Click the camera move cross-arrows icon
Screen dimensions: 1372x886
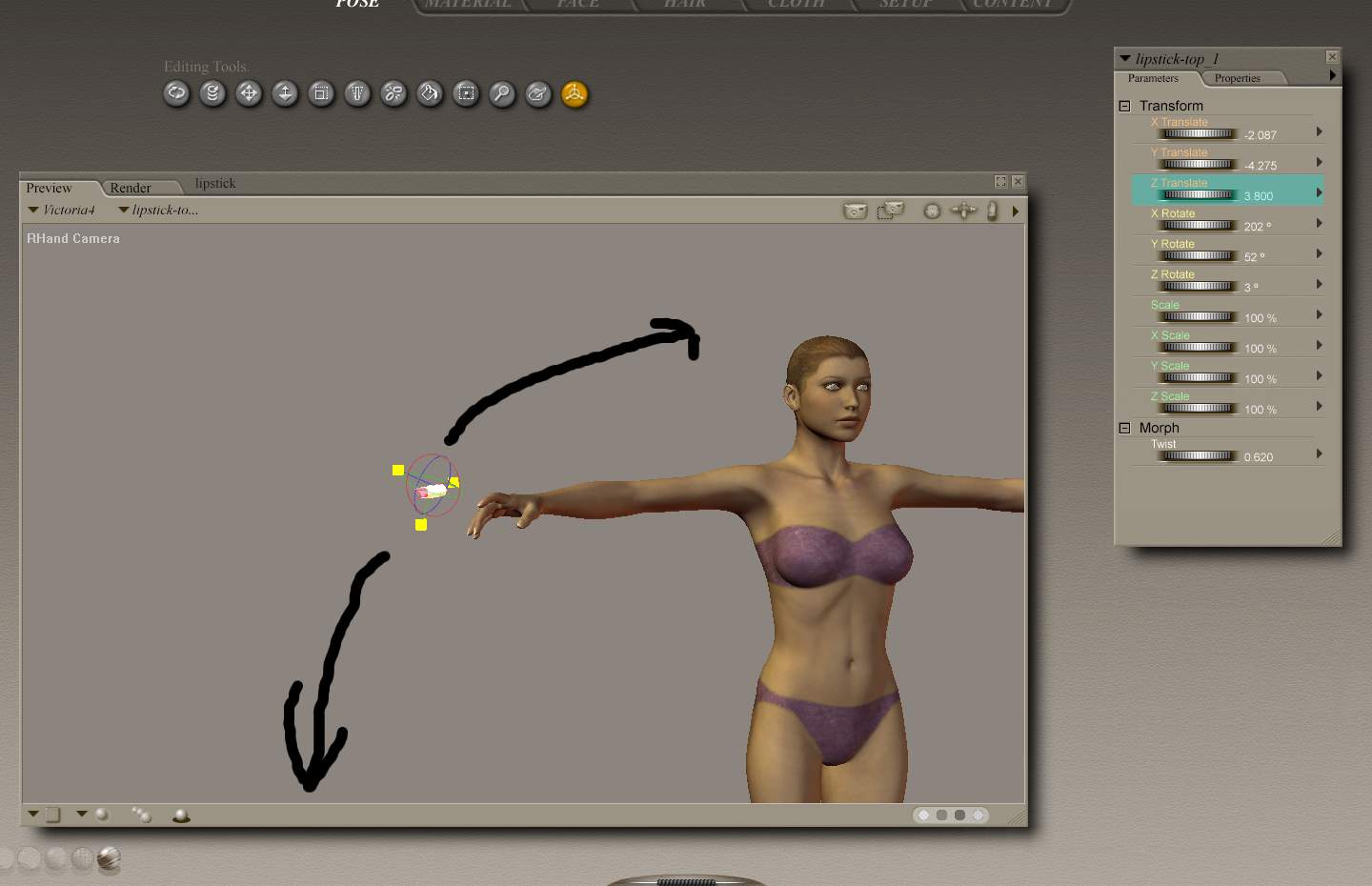pyautogui.click(x=963, y=211)
